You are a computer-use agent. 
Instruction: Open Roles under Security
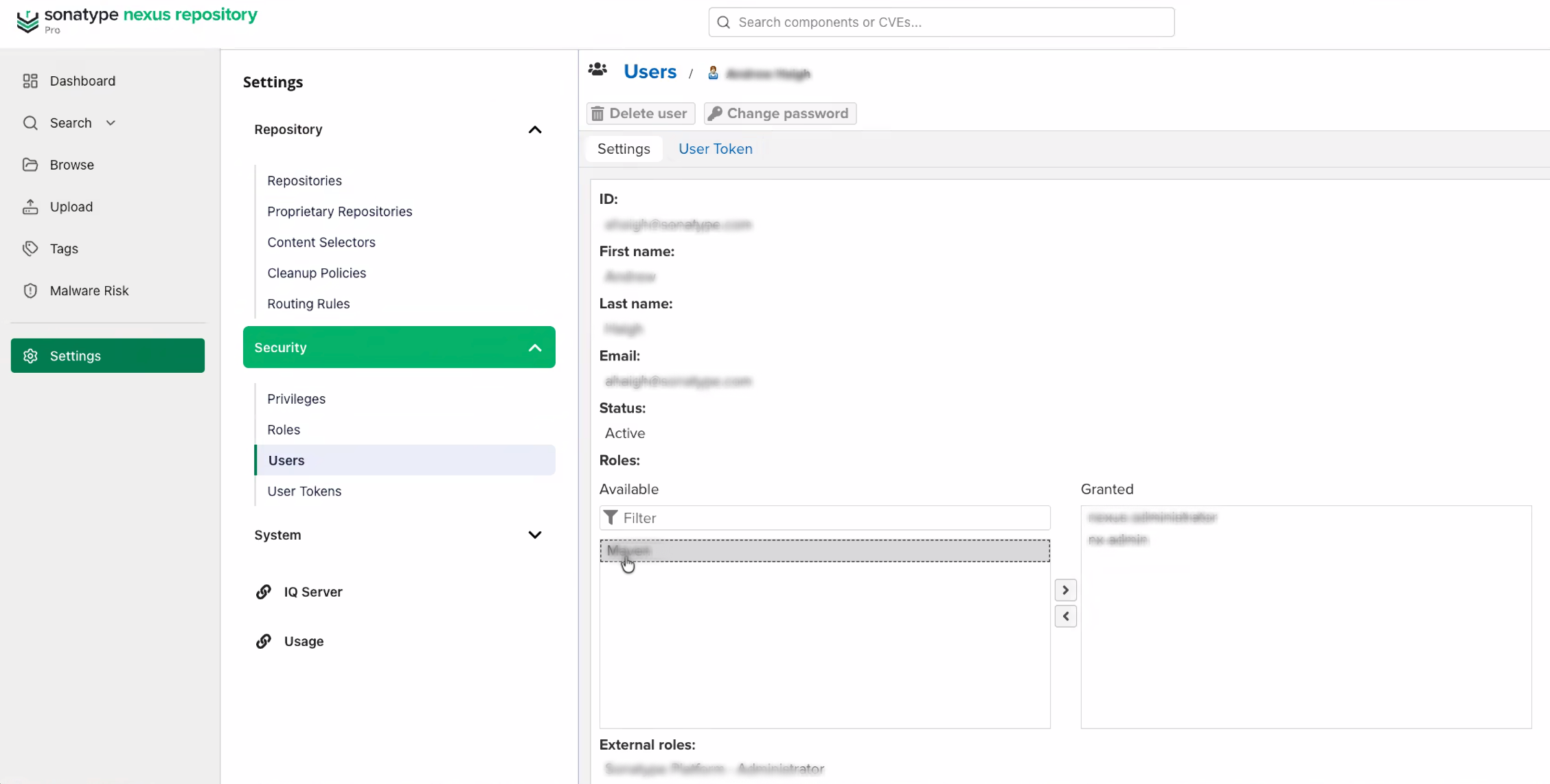pyautogui.click(x=284, y=430)
